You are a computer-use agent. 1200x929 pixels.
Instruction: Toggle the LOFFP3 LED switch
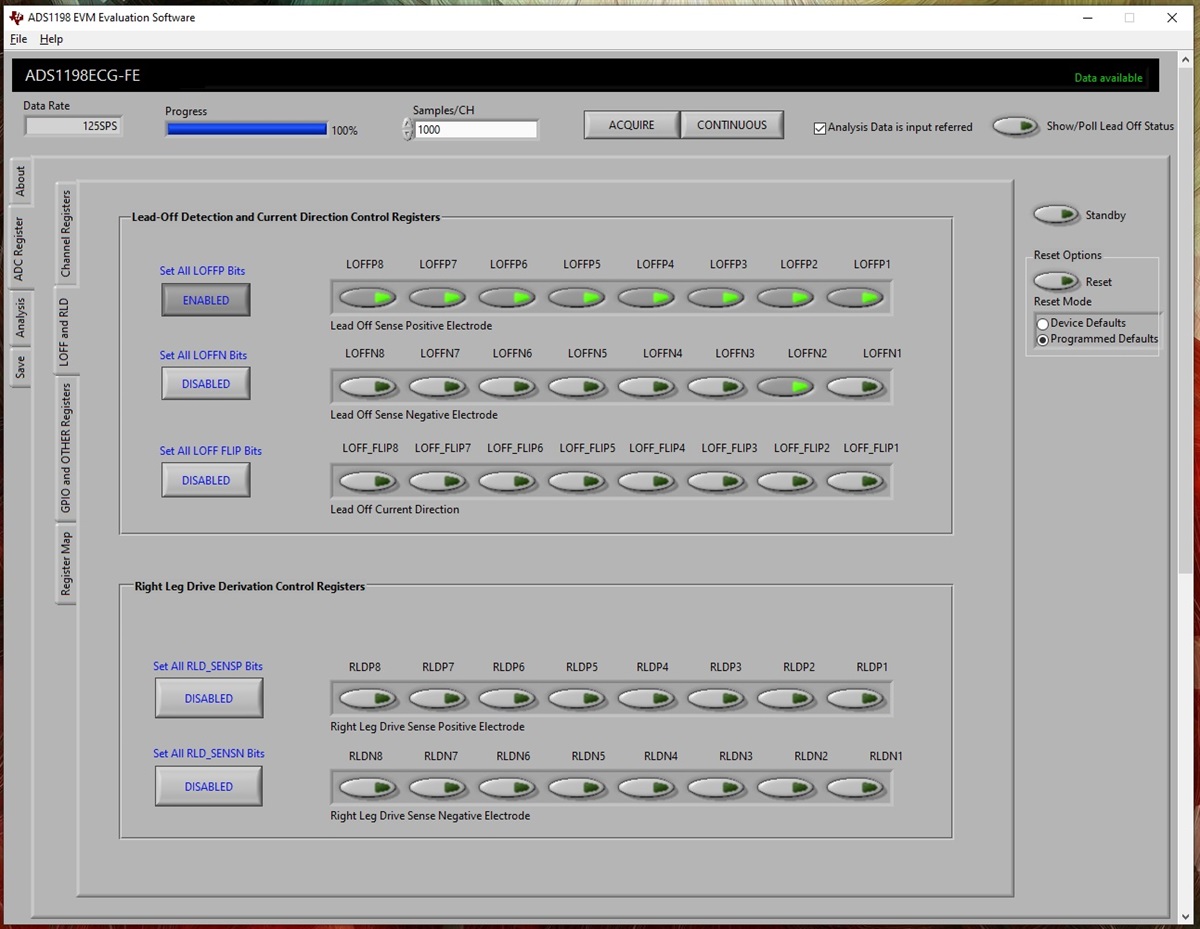pyautogui.click(x=716, y=297)
